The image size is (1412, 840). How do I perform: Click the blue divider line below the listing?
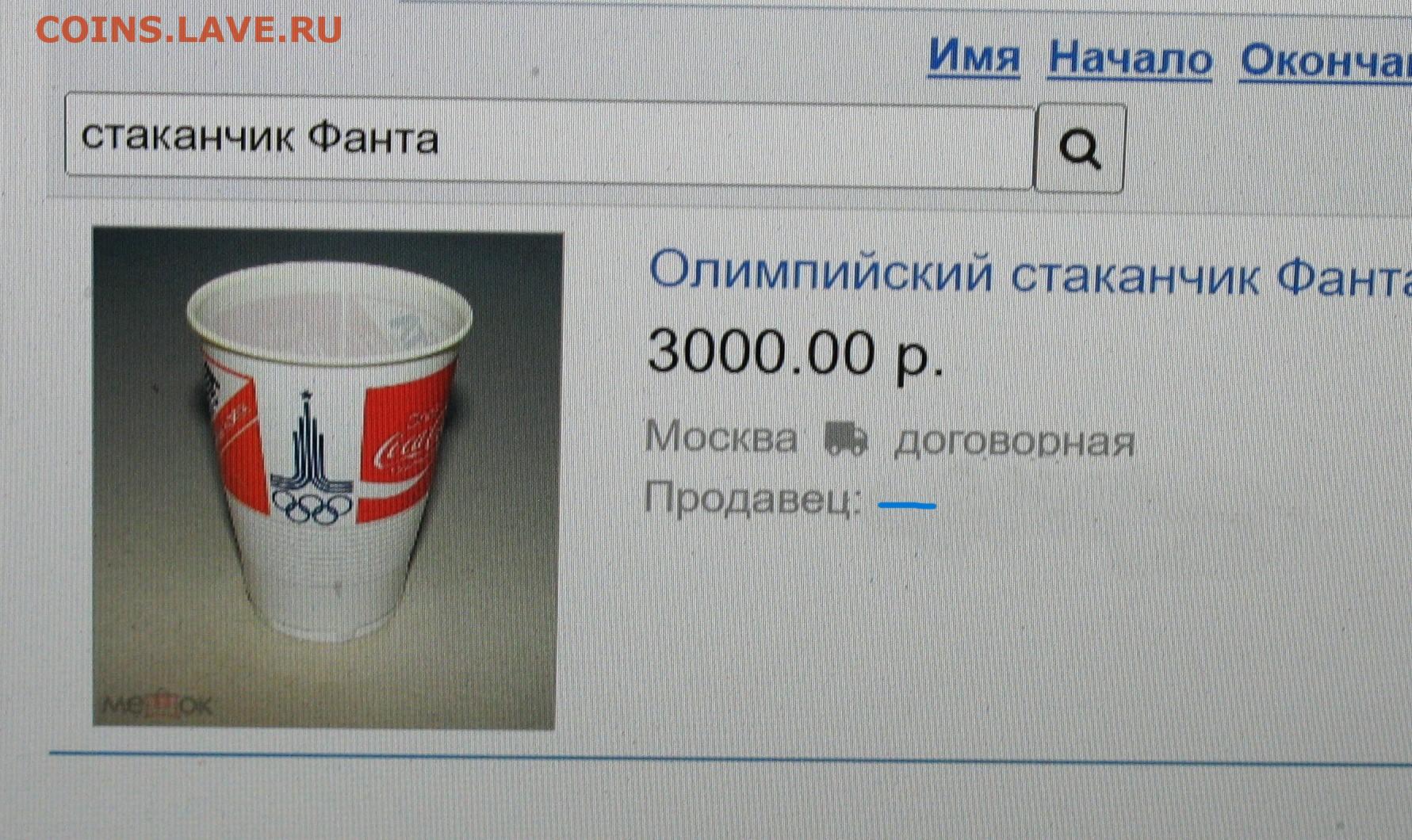[x=730, y=758]
